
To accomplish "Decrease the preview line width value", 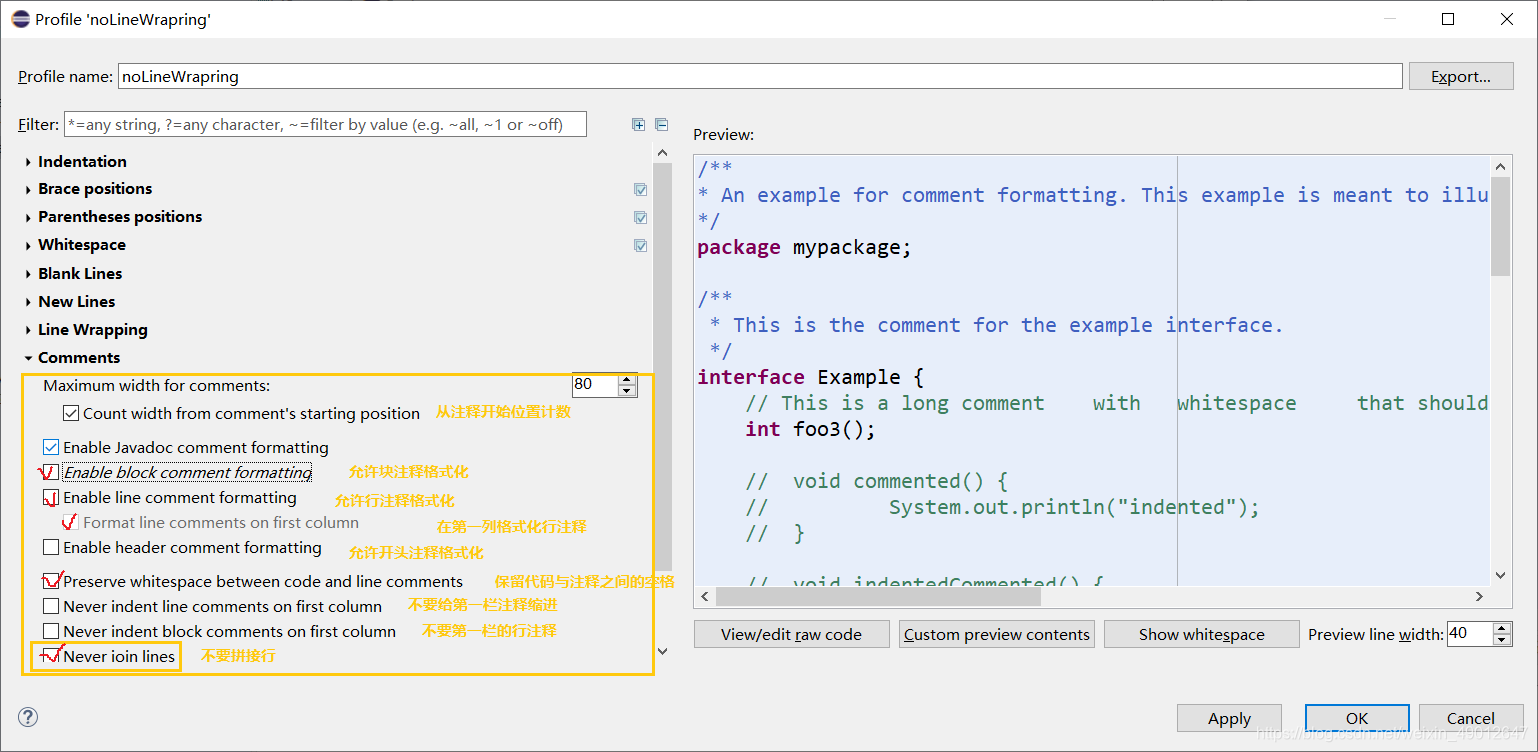I will [x=1502, y=639].
